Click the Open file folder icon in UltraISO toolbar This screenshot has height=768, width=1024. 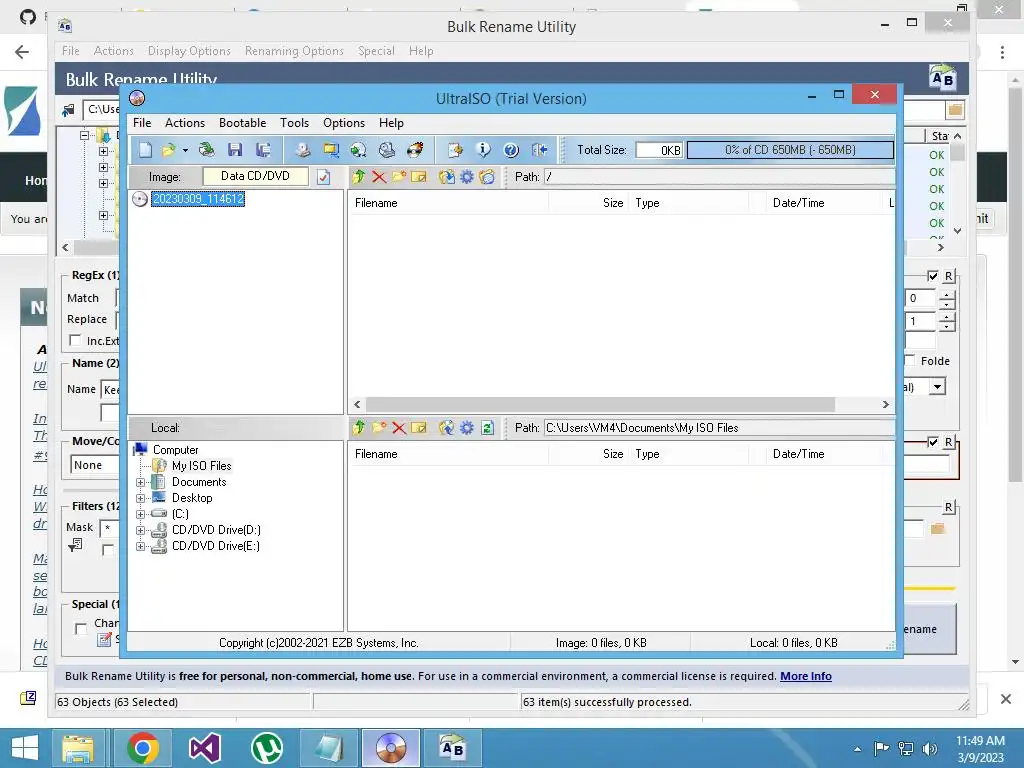tap(168, 150)
